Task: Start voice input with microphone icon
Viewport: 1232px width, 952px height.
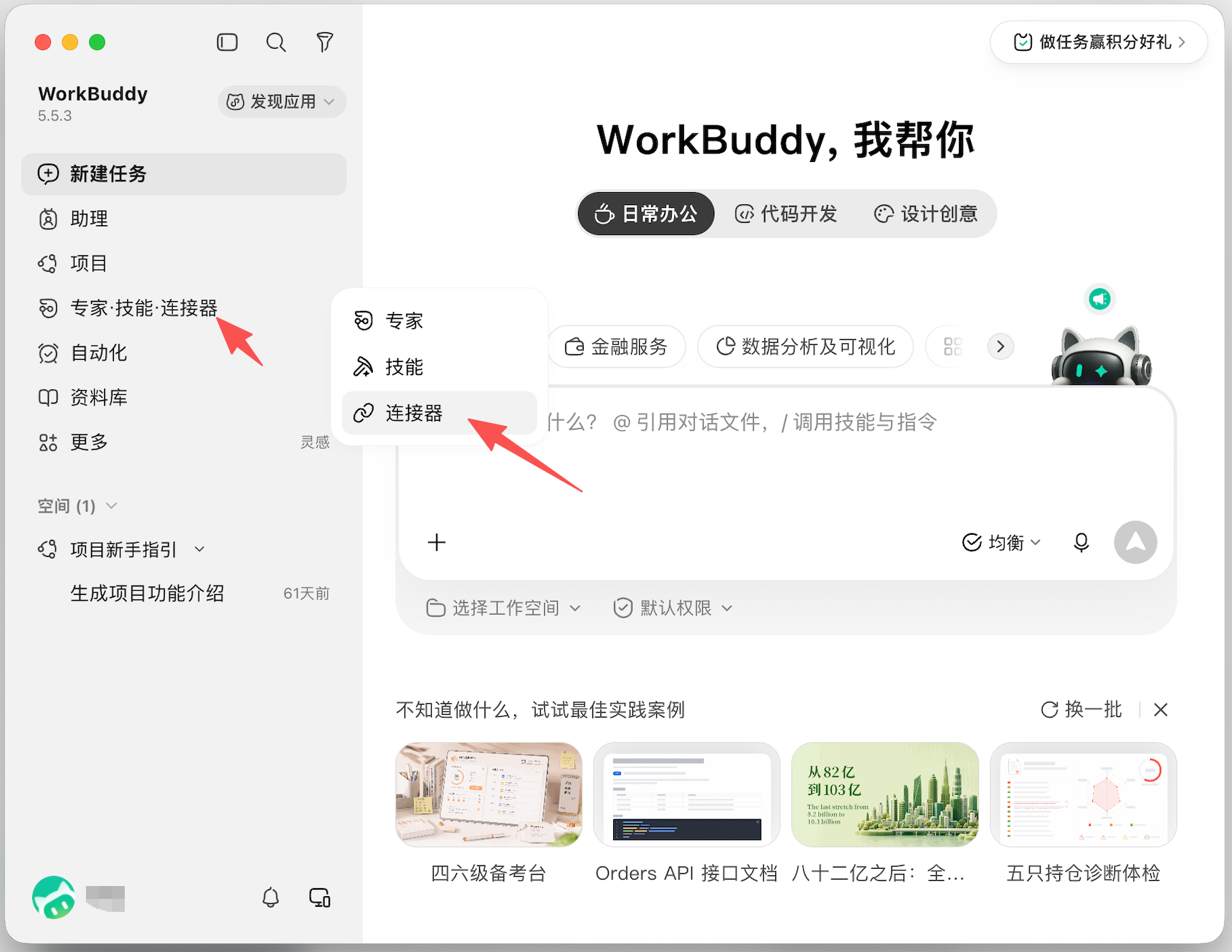Action: pos(1081,543)
